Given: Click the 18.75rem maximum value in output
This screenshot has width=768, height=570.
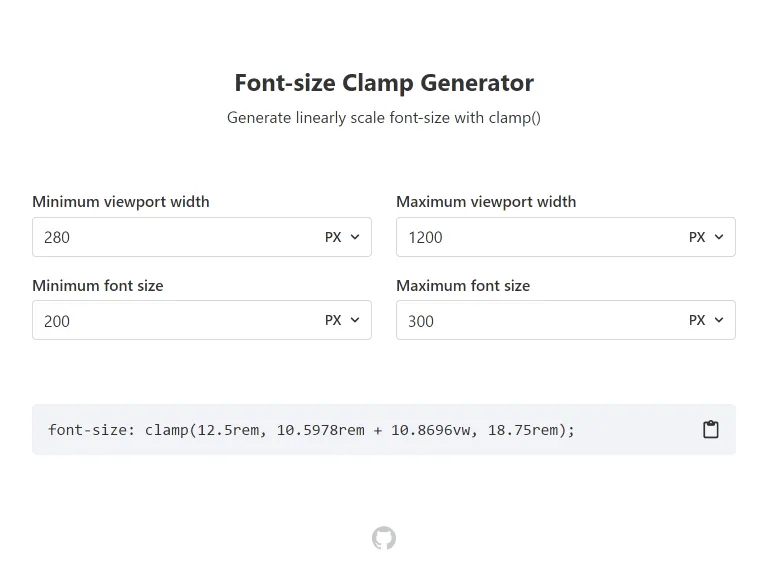Looking at the screenshot, I should pyautogui.click(x=523, y=430).
